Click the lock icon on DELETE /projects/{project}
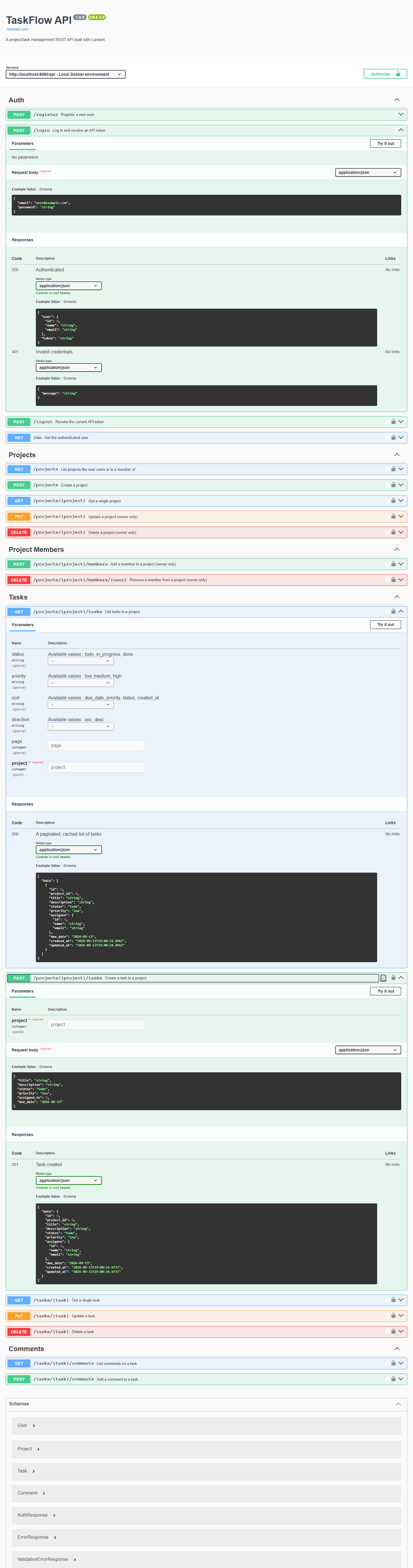The height and width of the screenshot is (1568, 413). [393, 533]
